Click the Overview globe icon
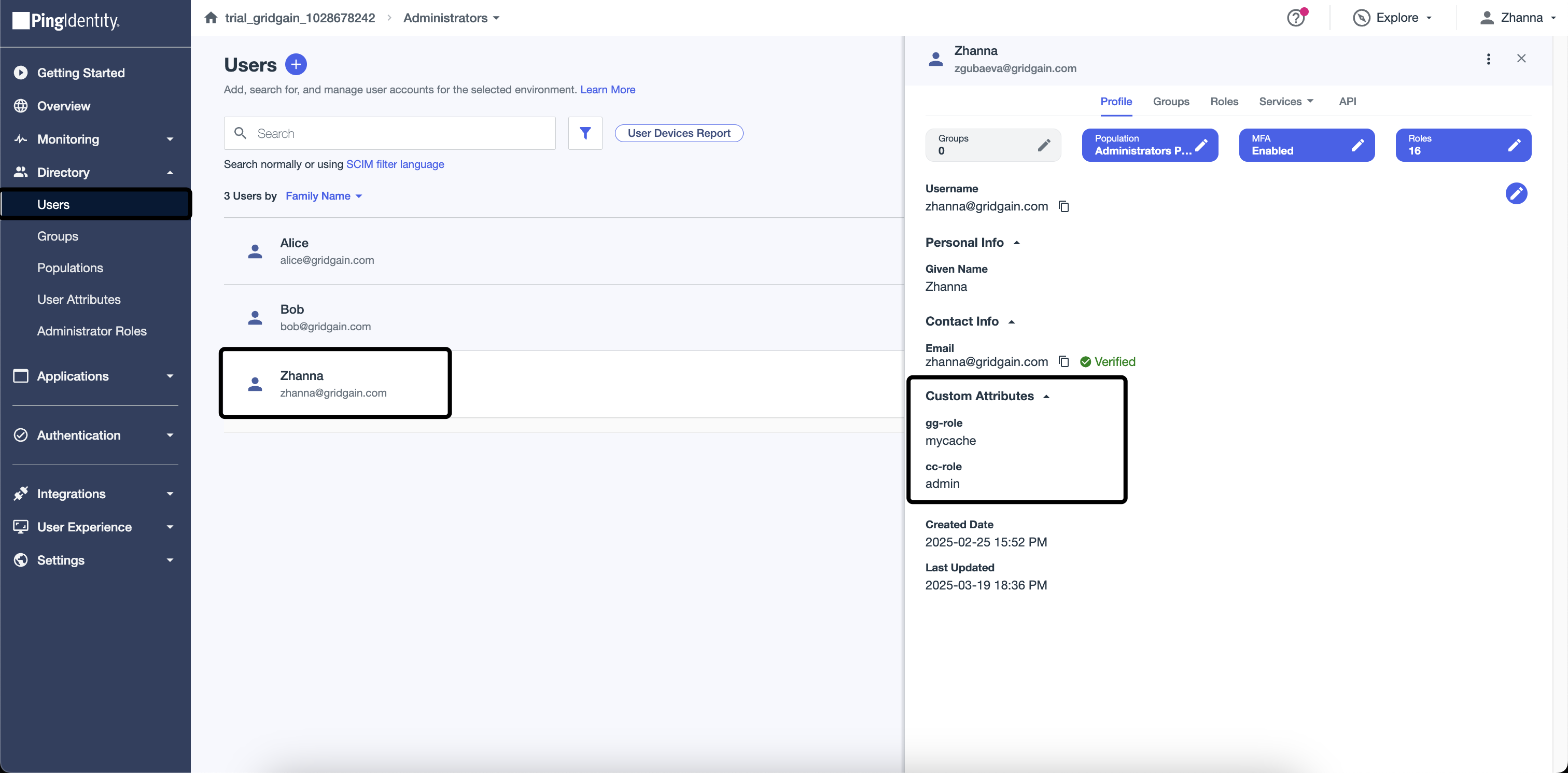 [21, 106]
